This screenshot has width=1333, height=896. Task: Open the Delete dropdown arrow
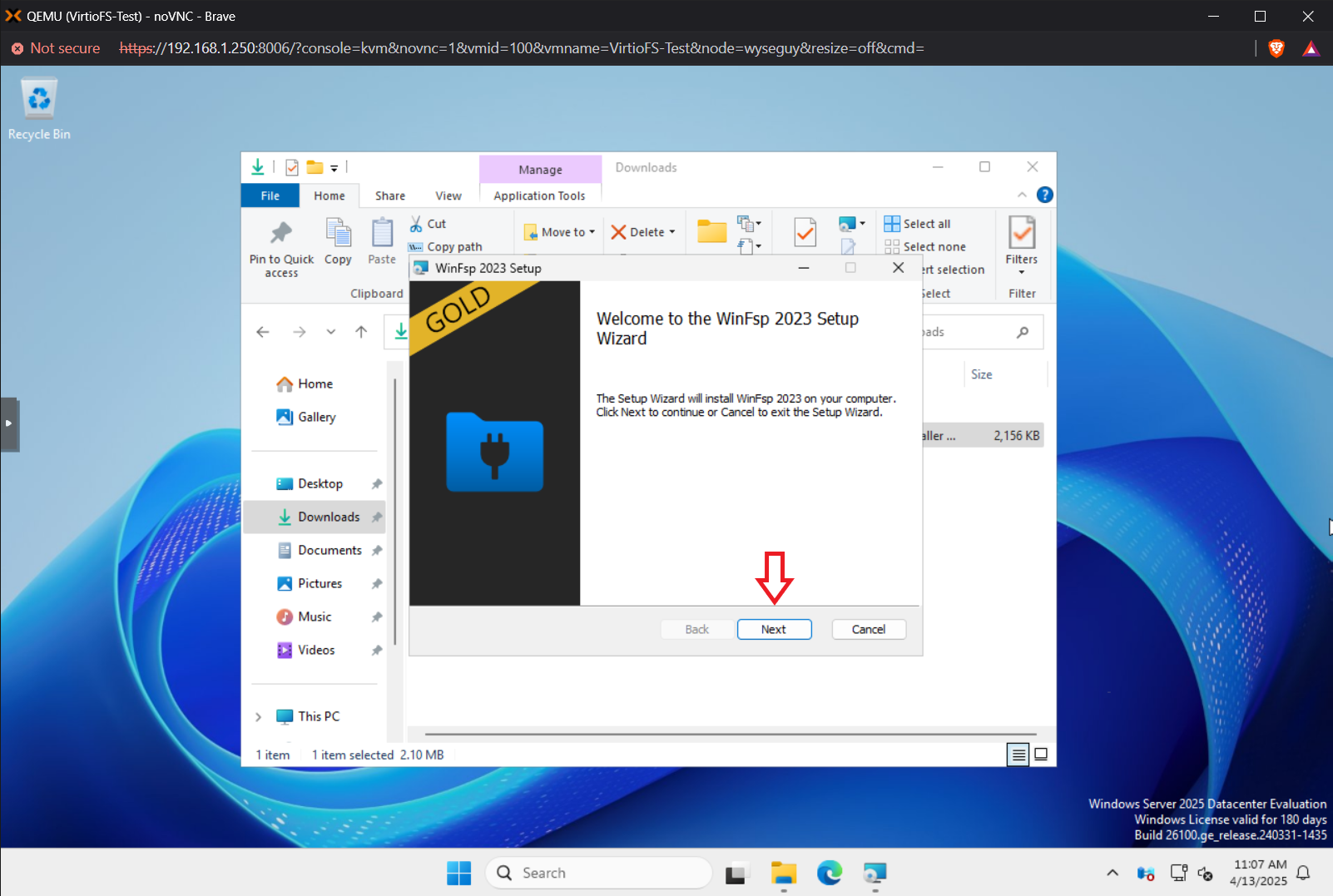[672, 232]
